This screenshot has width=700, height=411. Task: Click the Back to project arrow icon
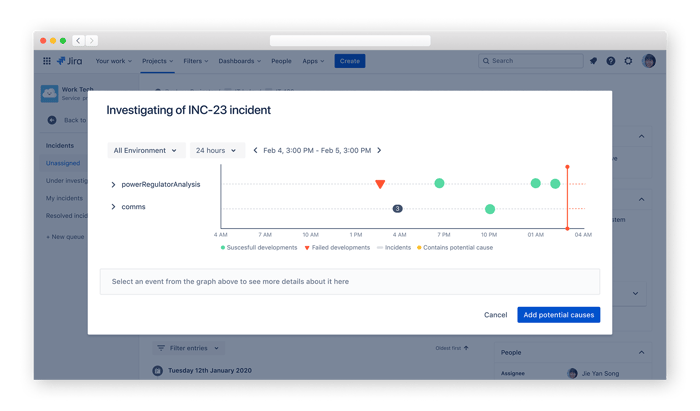pyautogui.click(x=52, y=120)
